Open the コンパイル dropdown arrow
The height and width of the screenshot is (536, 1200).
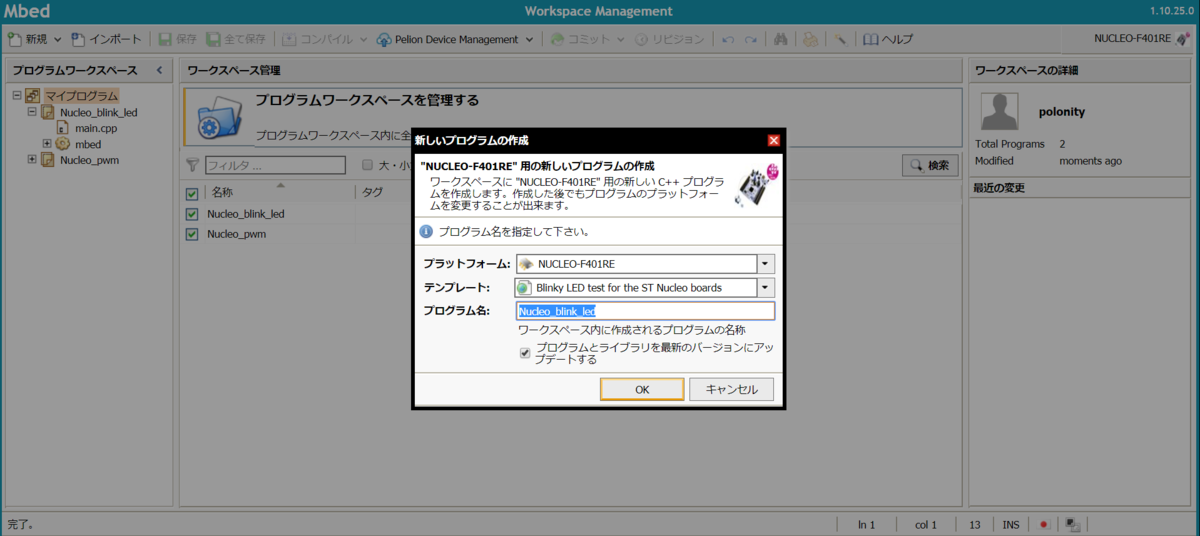click(363, 40)
